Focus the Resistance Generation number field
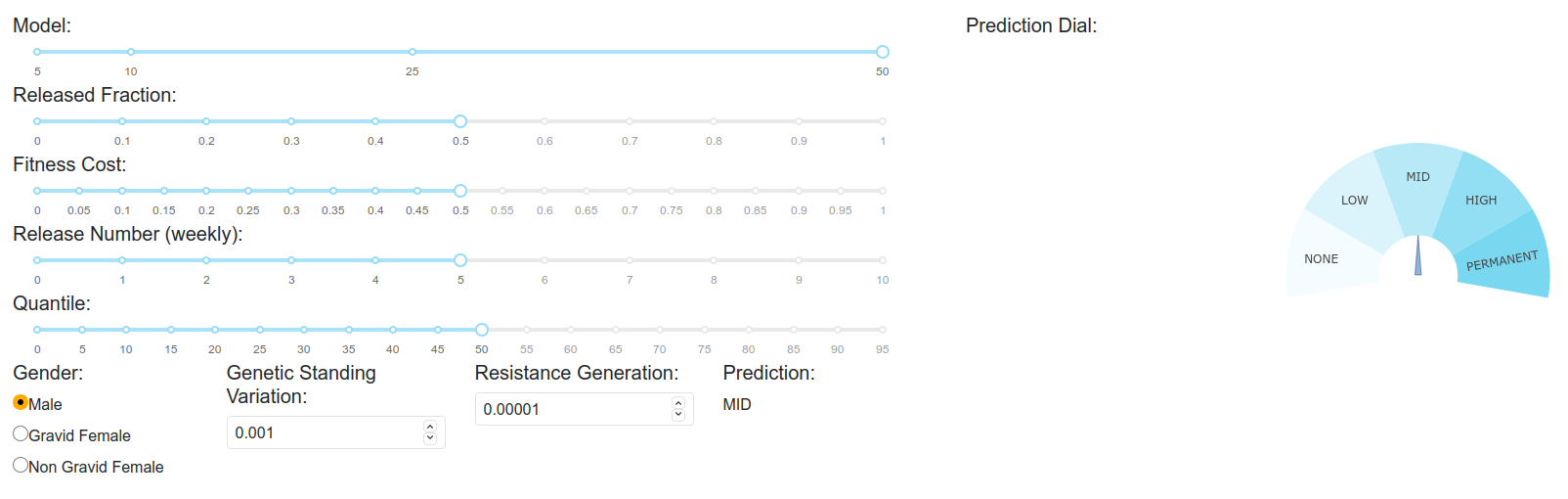The height and width of the screenshot is (499, 1568). click(584, 409)
